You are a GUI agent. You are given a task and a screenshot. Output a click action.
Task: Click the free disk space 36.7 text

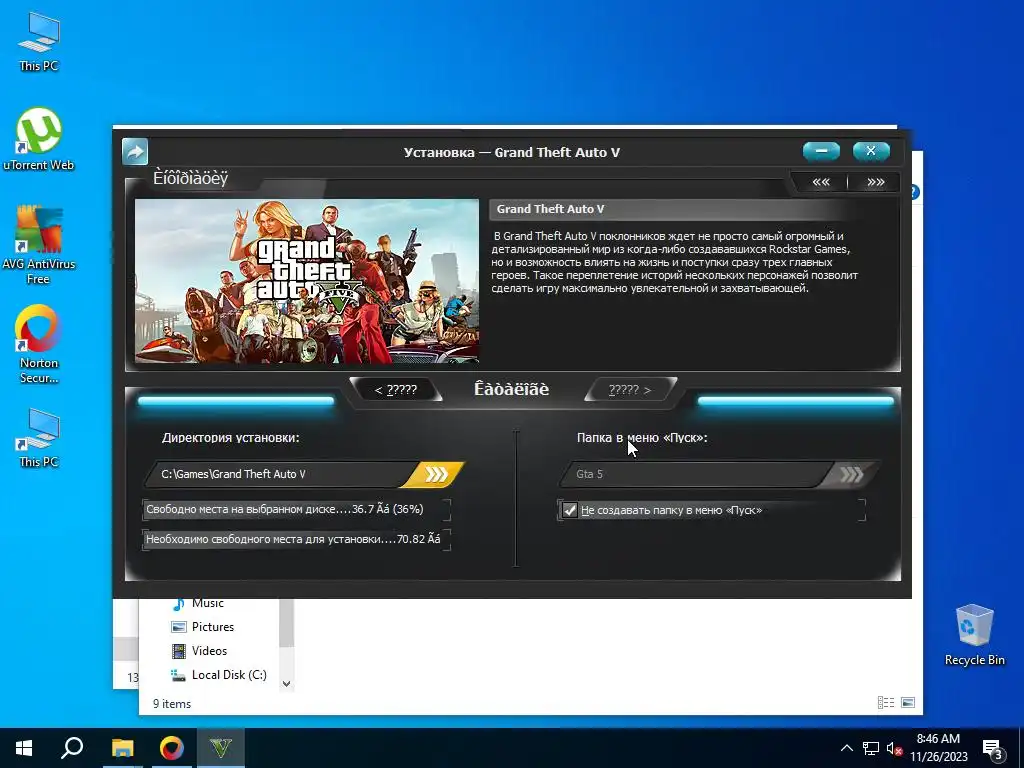[285, 509]
